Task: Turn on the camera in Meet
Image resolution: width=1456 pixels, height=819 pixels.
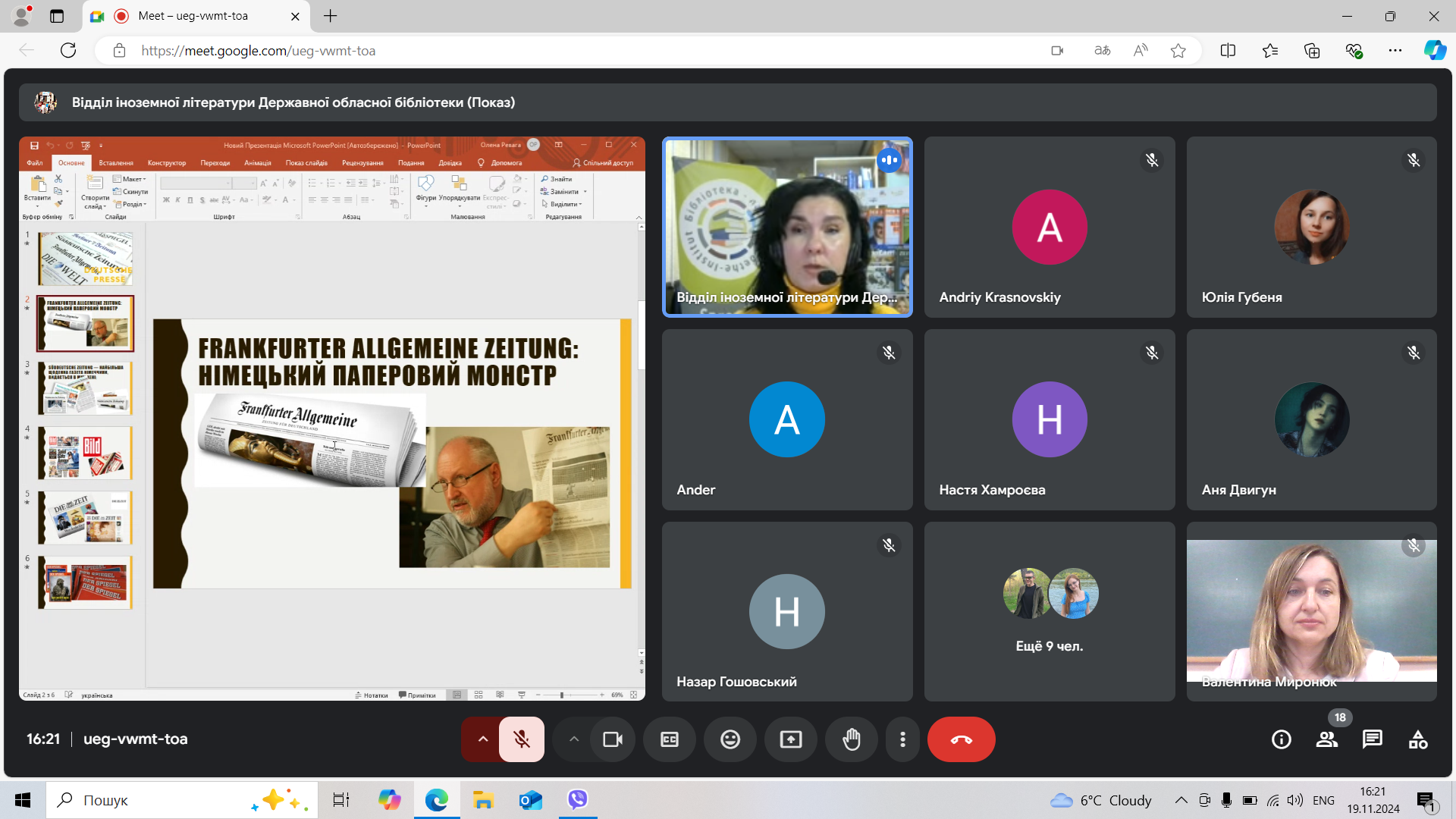Action: tap(613, 739)
